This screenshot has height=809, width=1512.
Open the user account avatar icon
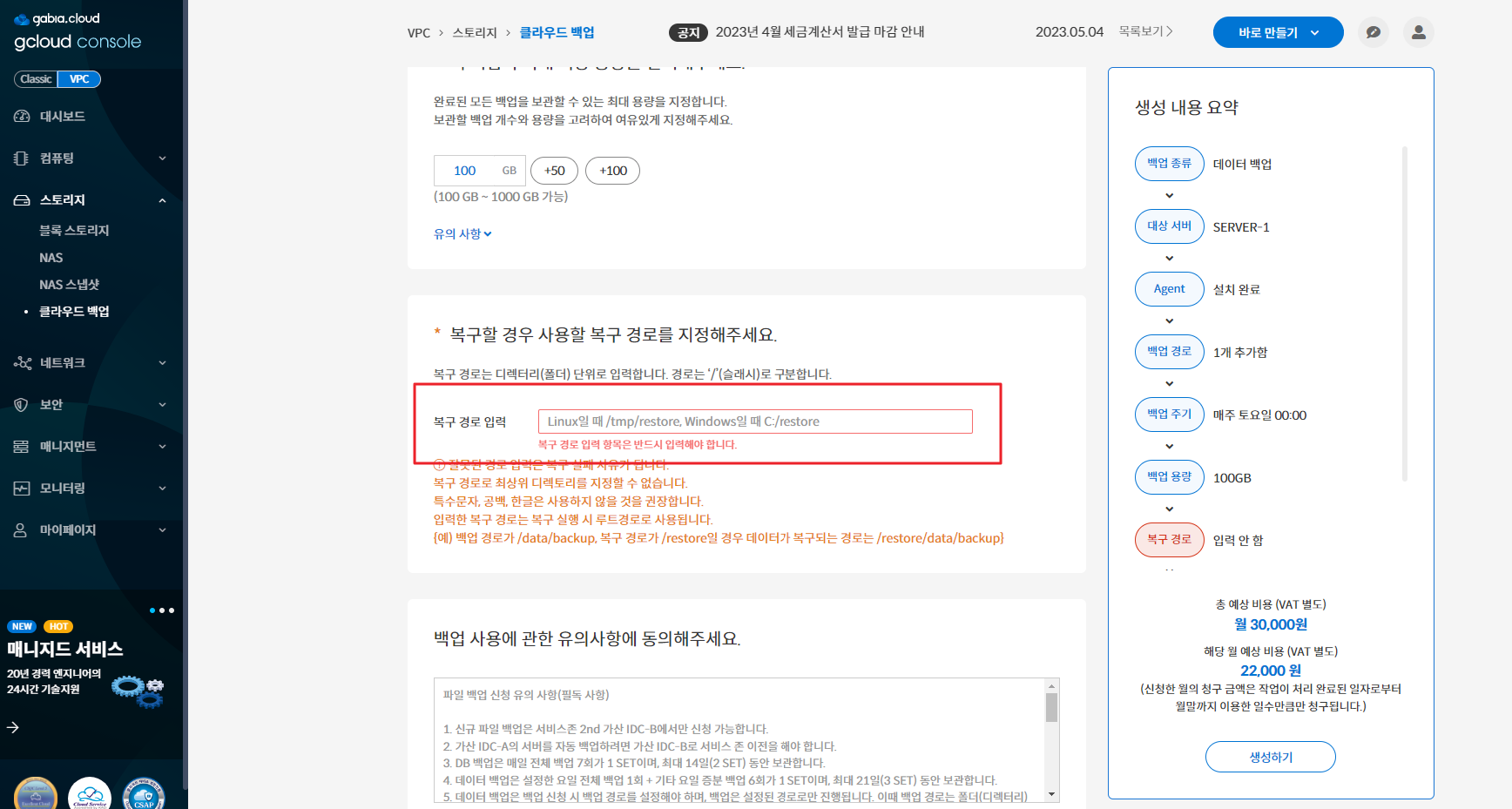1419,32
